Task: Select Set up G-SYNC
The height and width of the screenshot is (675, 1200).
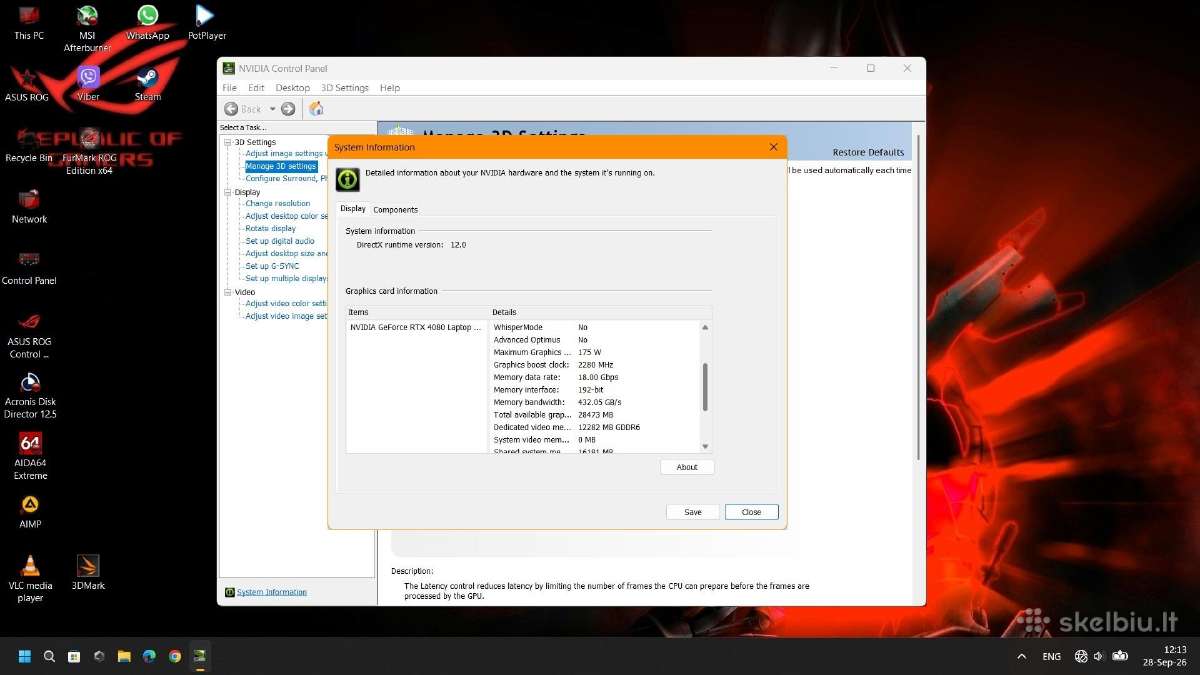Action: 272,266
